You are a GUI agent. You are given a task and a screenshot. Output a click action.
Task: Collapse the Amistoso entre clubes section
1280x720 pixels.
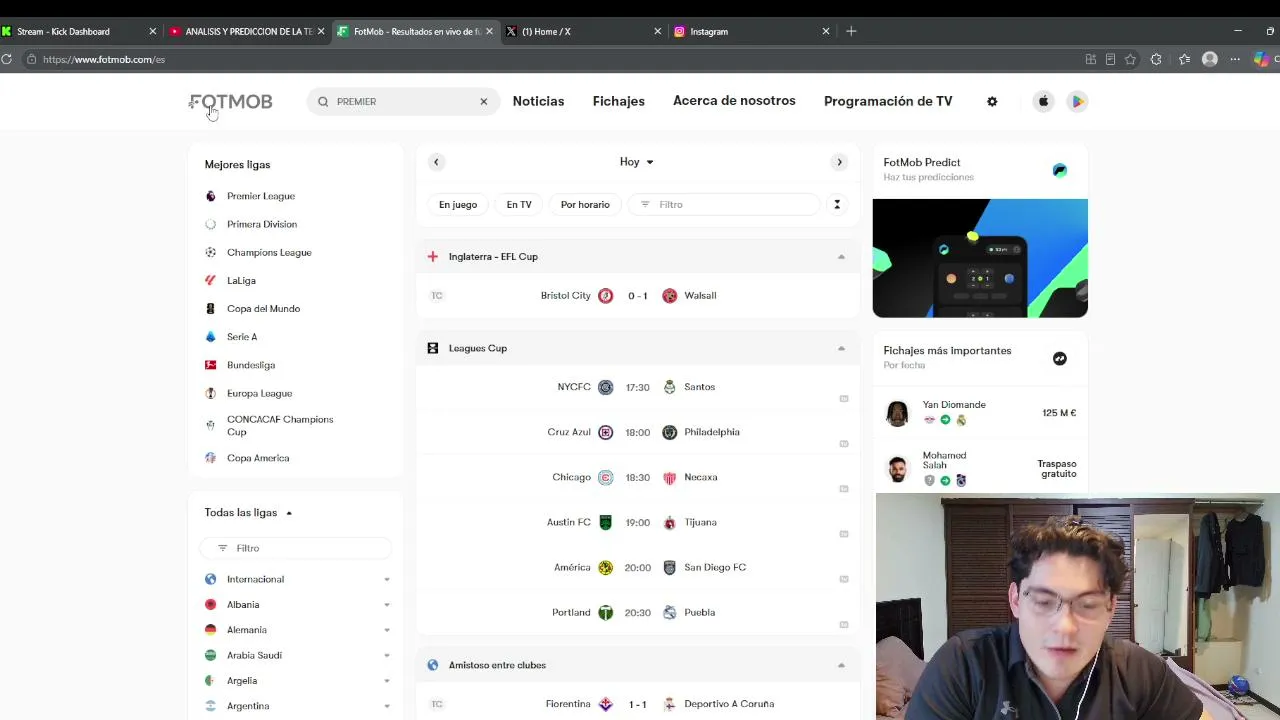coord(841,665)
